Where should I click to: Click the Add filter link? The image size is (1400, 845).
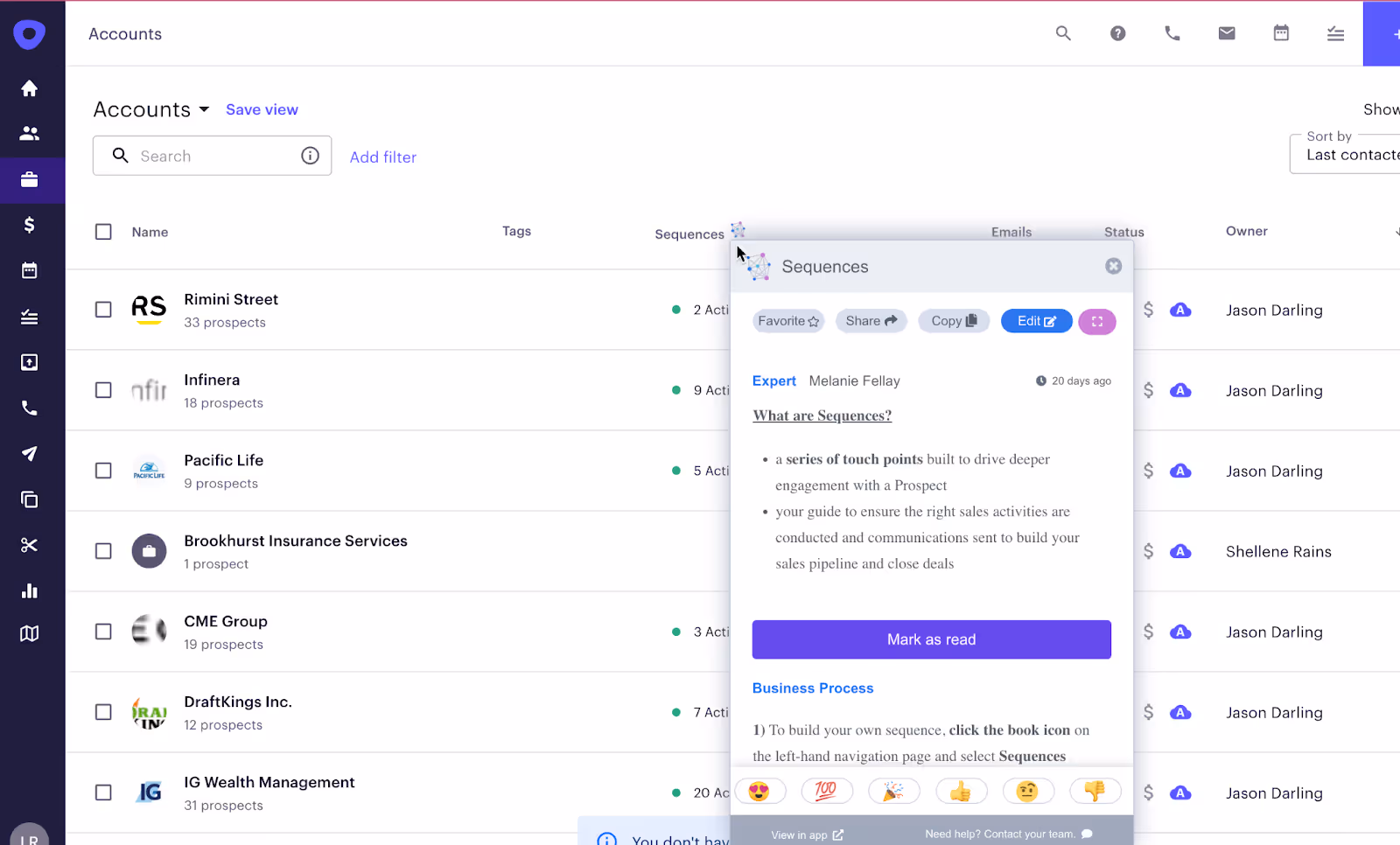point(383,157)
